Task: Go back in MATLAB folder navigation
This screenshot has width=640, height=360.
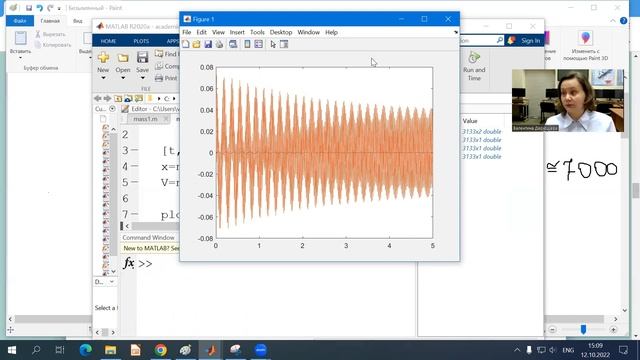Action: (x=98, y=98)
